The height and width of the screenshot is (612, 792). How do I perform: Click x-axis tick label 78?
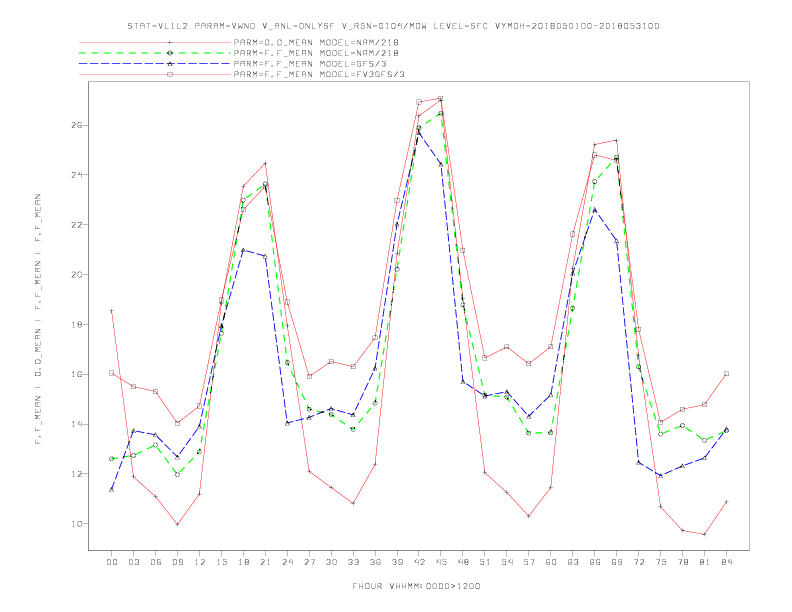pos(683,562)
